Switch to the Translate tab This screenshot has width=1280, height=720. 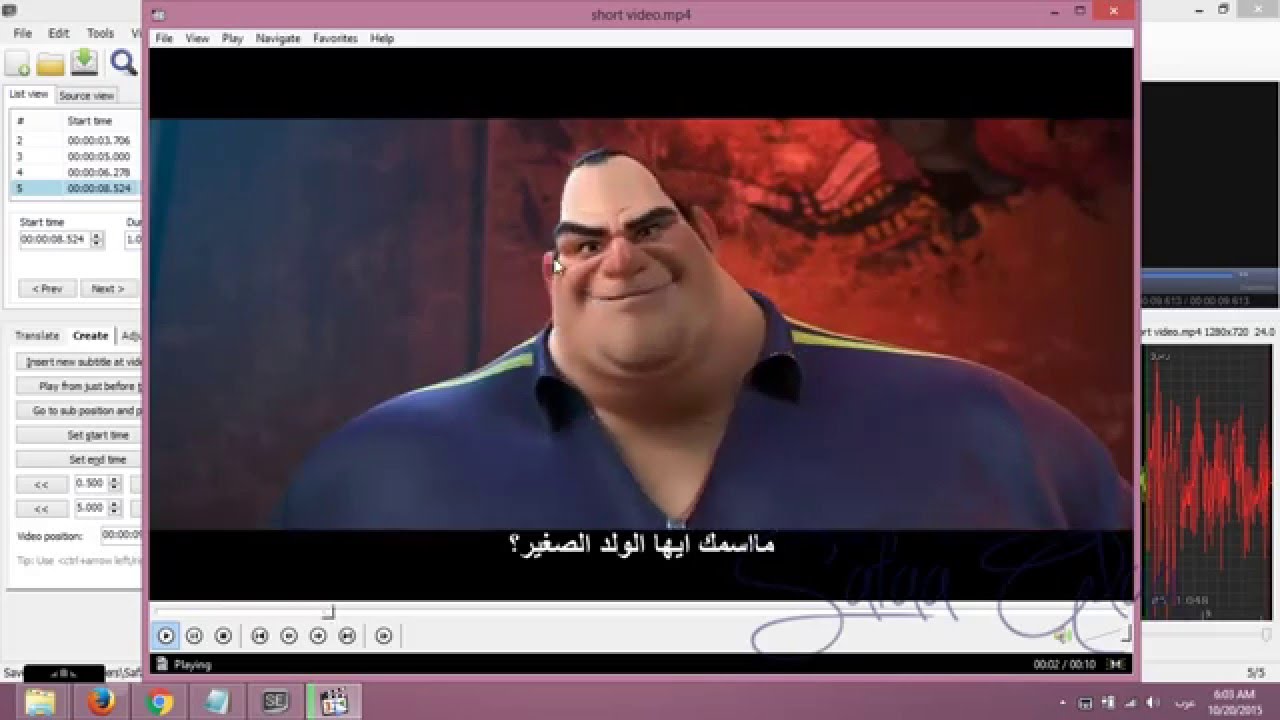[x=37, y=336]
